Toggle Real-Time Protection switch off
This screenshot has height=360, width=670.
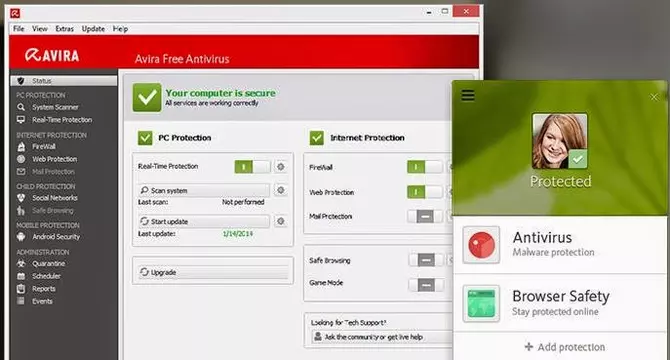tap(253, 167)
